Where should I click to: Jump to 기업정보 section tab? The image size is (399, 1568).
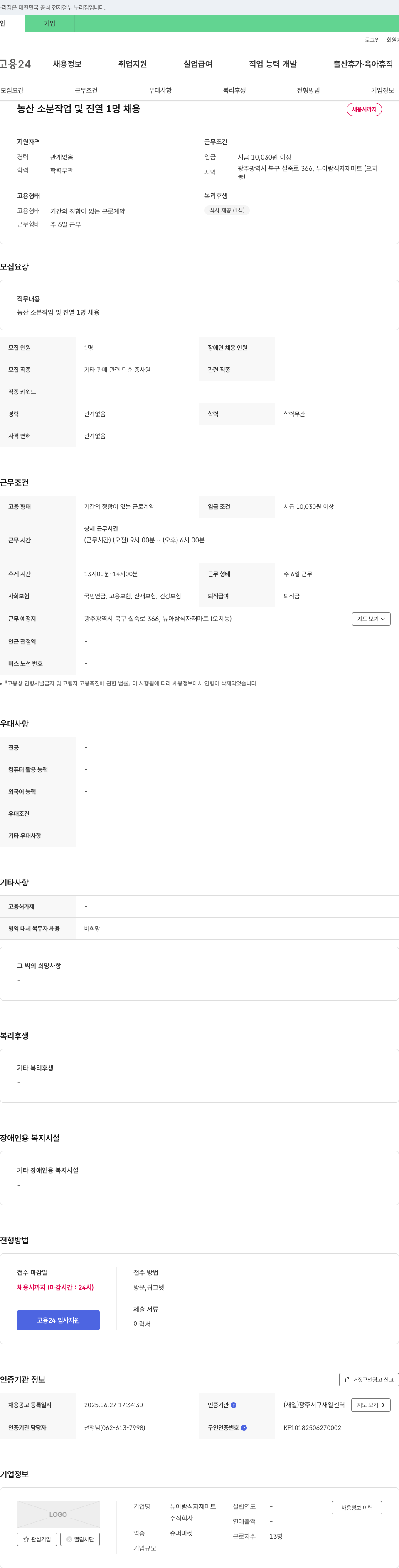pyautogui.click(x=382, y=90)
